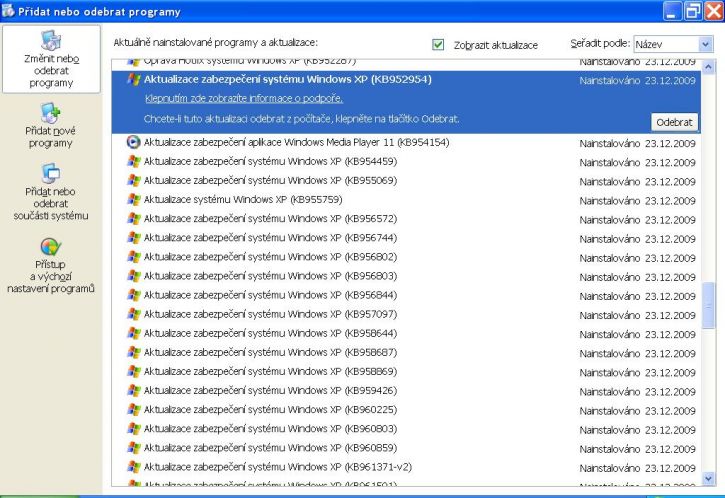
Task: Click Windows flag icon beside KB958644
Action: click(x=134, y=333)
